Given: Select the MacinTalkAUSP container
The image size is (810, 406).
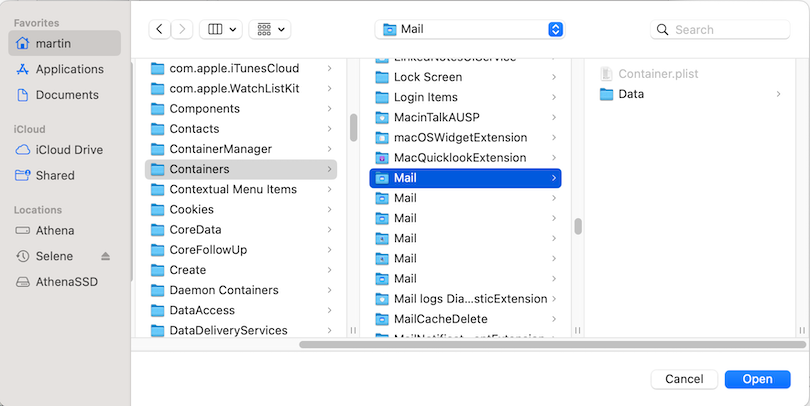Looking at the screenshot, I should (465, 117).
